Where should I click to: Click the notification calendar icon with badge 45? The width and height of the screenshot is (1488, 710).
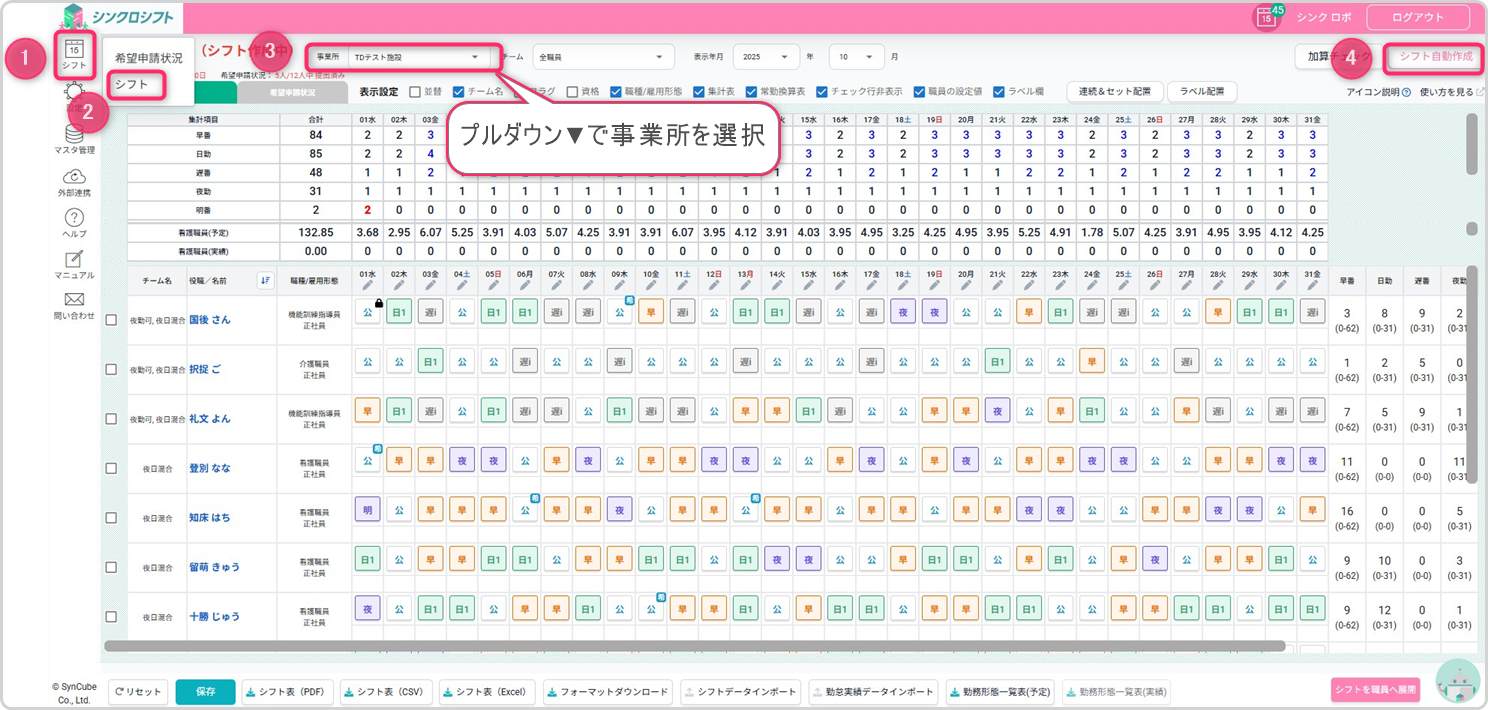1267,17
